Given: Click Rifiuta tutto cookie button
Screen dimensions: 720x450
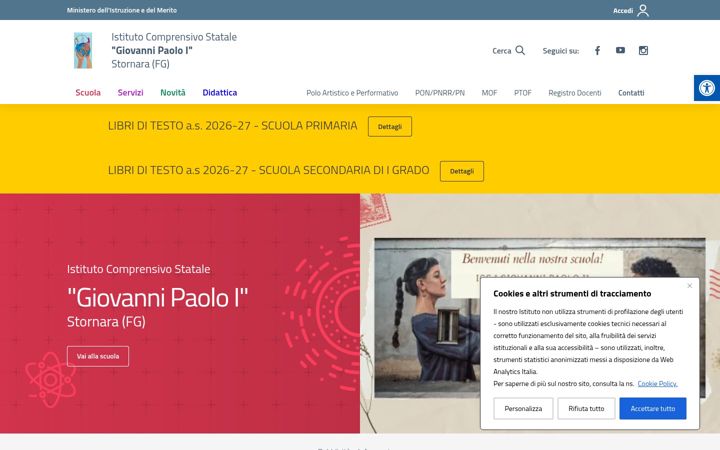Looking at the screenshot, I should pos(586,409).
